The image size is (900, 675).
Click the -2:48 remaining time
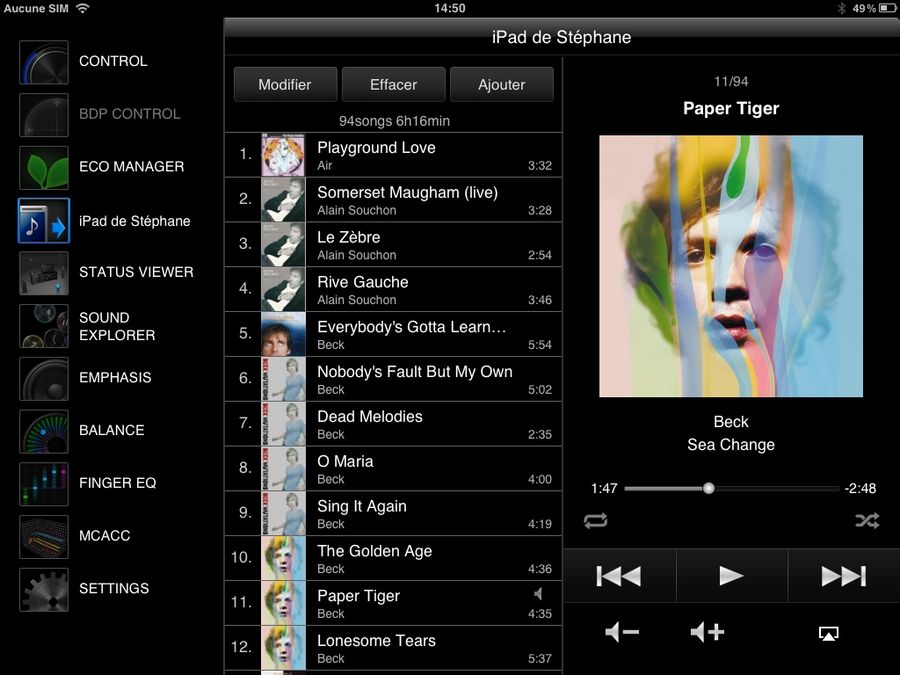pos(860,488)
